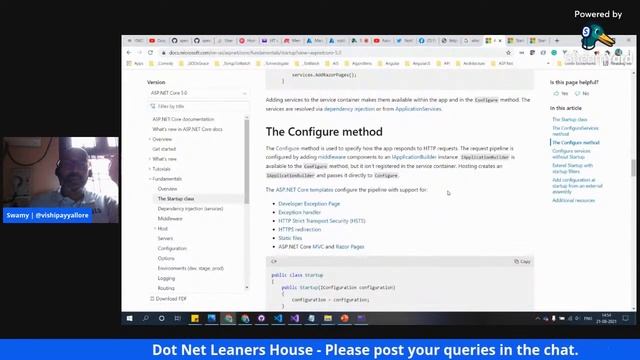Open the HTTPS redirection link
Screen dimensions: 640x360
point(300,229)
